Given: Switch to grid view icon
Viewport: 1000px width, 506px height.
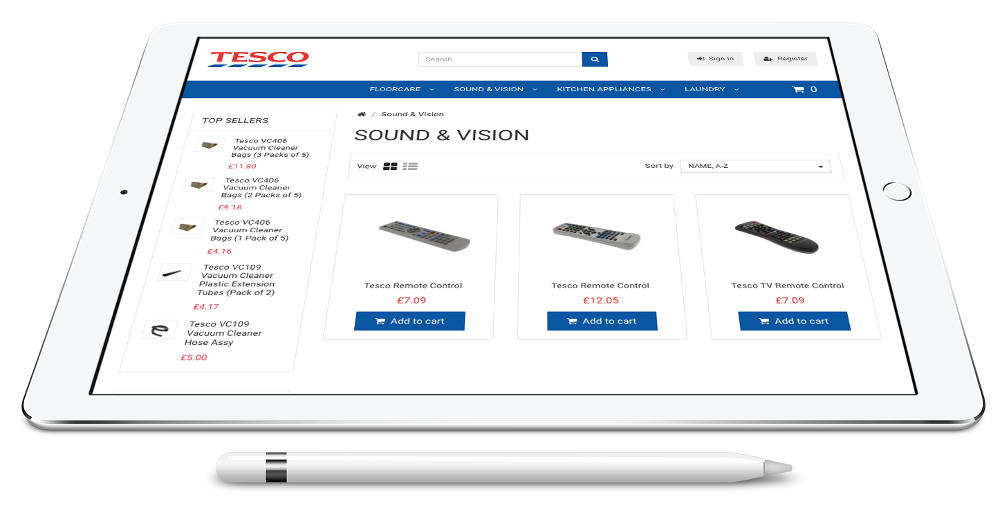Looking at the screenshot, I should click(x=390, y=166).
